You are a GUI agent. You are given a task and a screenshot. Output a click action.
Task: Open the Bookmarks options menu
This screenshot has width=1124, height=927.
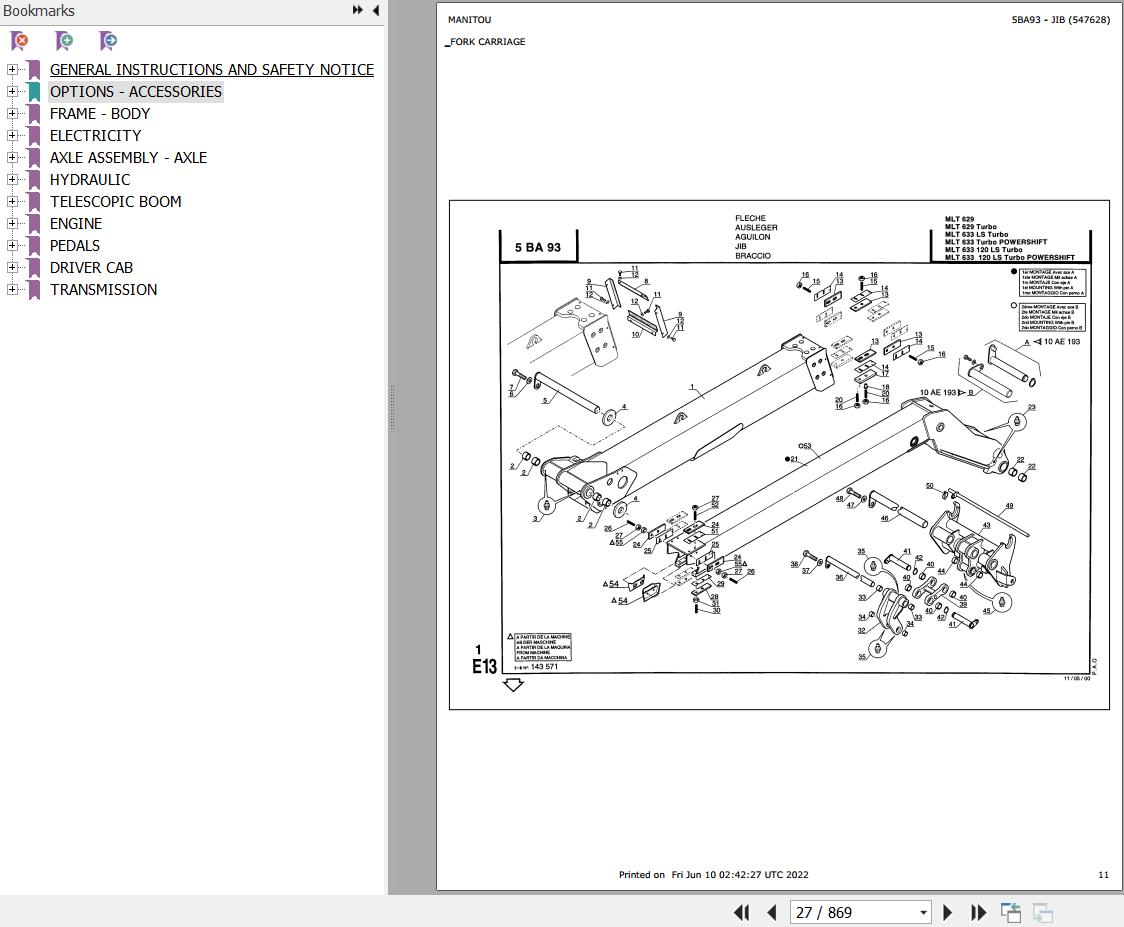click(x=356, y=9)
